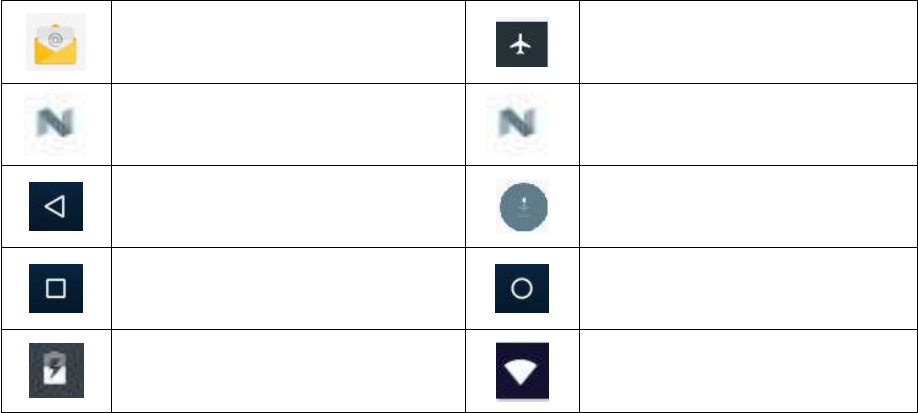Tap the round grey-blue circular icon
This screenshot has width=918, height=413.
coord(523,208)
